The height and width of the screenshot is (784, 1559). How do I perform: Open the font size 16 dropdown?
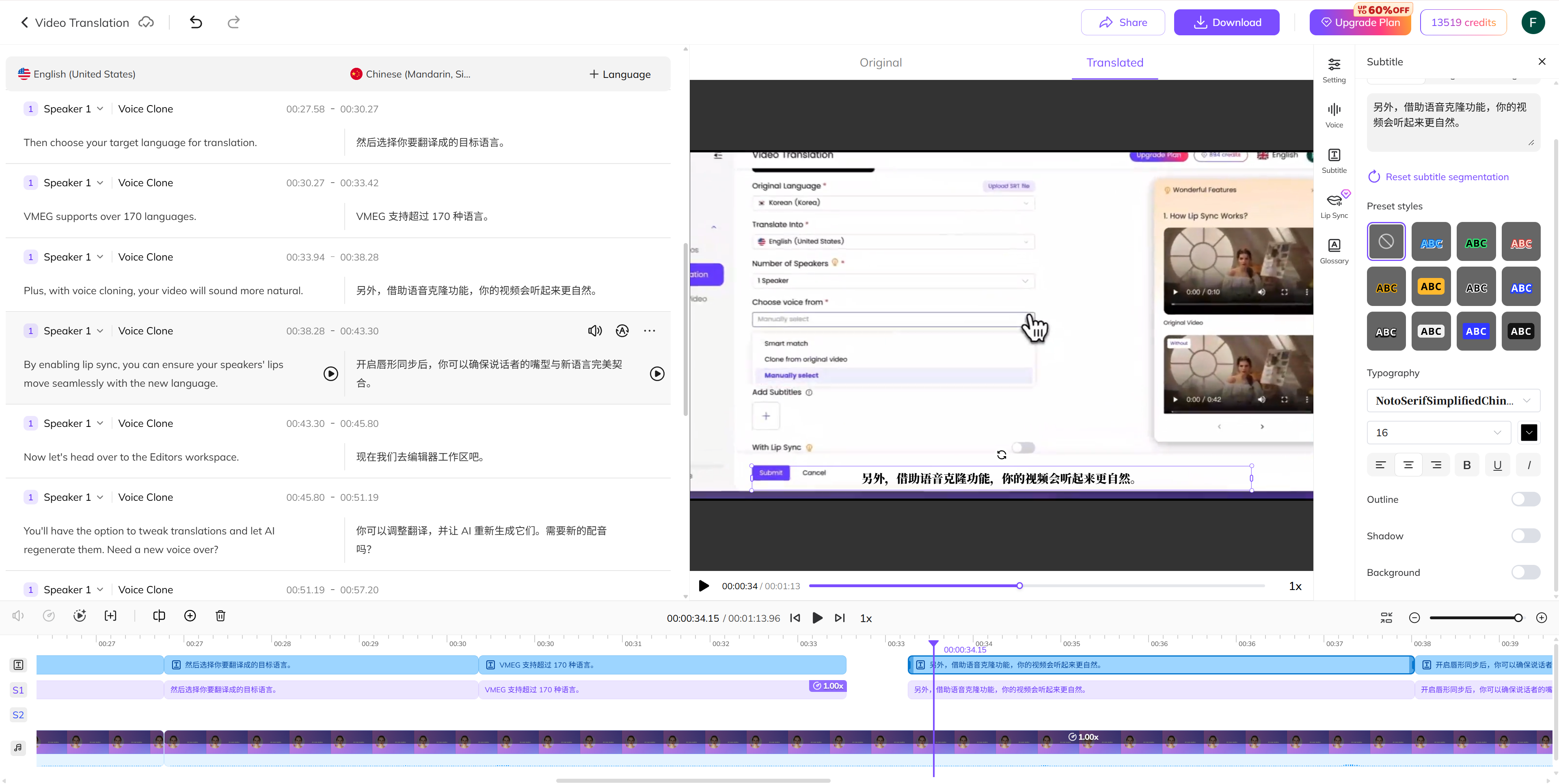[x=1438, y=432]
